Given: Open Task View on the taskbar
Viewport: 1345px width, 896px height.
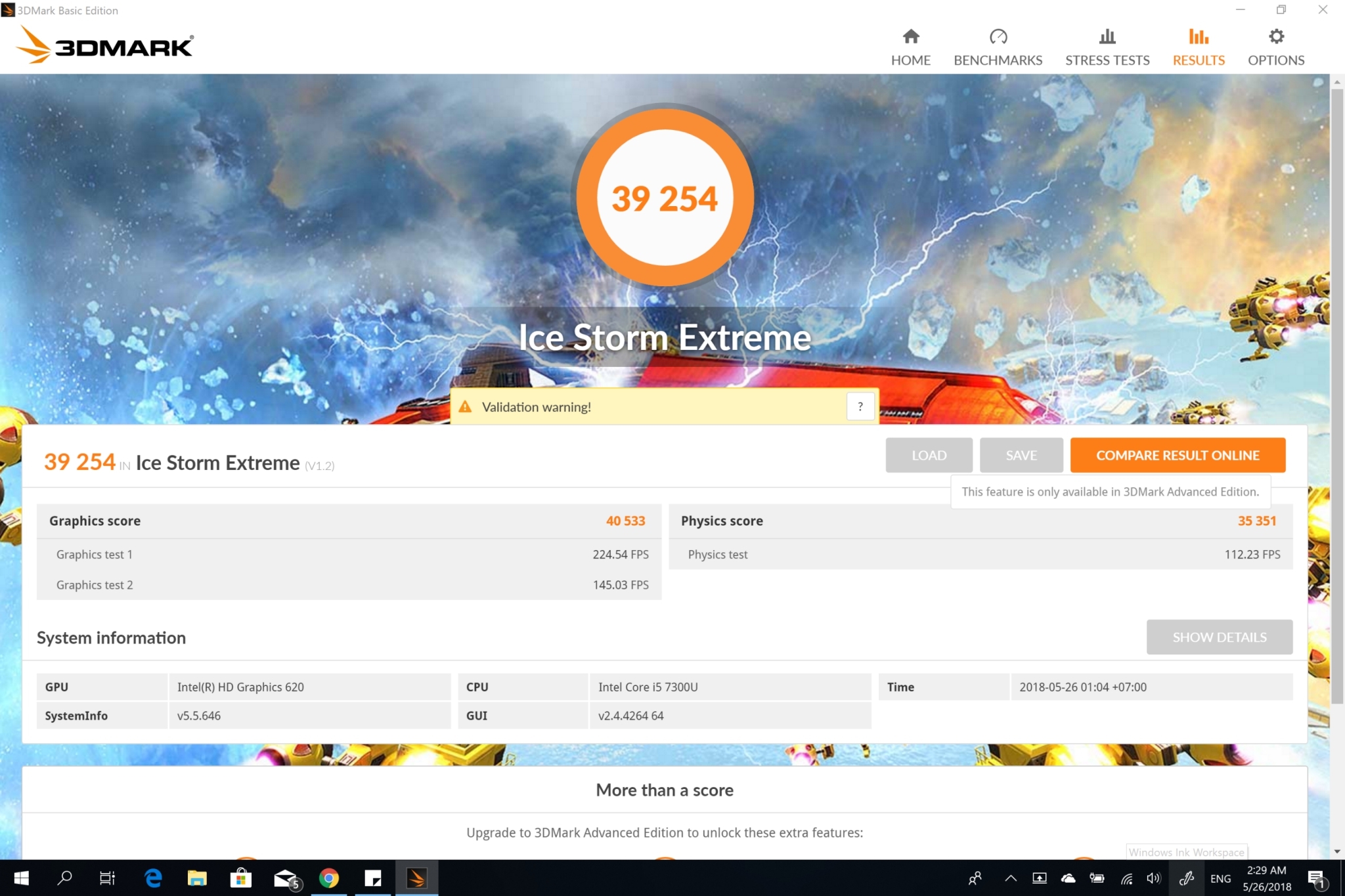Looking at the screenshot, I should pos(107,878).
